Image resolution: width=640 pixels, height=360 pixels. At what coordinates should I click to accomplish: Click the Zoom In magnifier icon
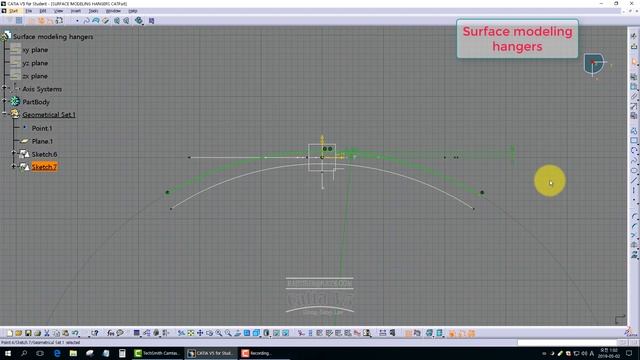[x=219, y=333]
